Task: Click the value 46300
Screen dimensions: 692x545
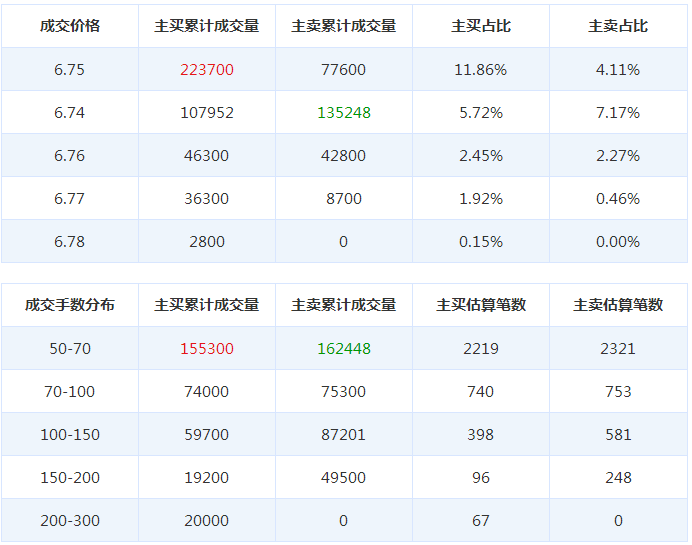Action: click(207, 156)
